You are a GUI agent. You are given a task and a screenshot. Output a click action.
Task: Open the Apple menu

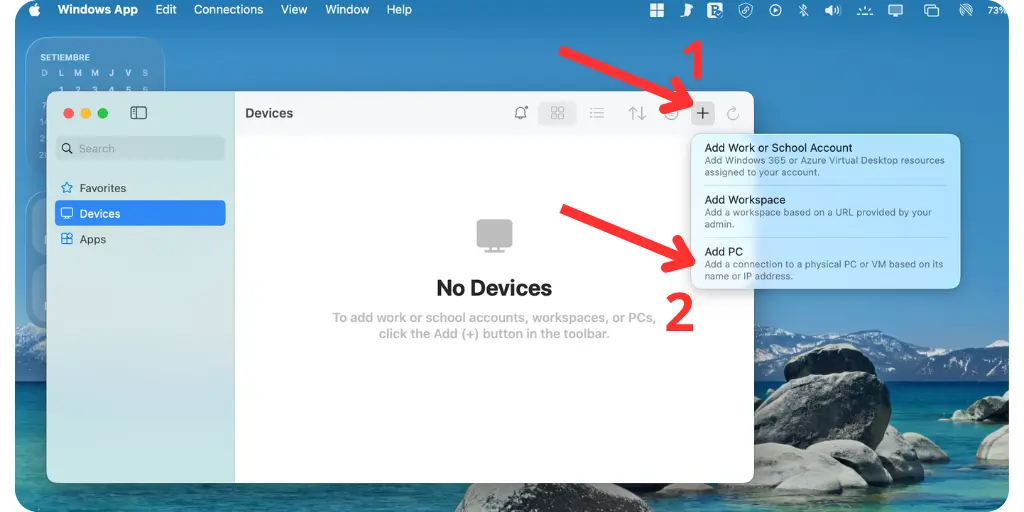(34, 10)
